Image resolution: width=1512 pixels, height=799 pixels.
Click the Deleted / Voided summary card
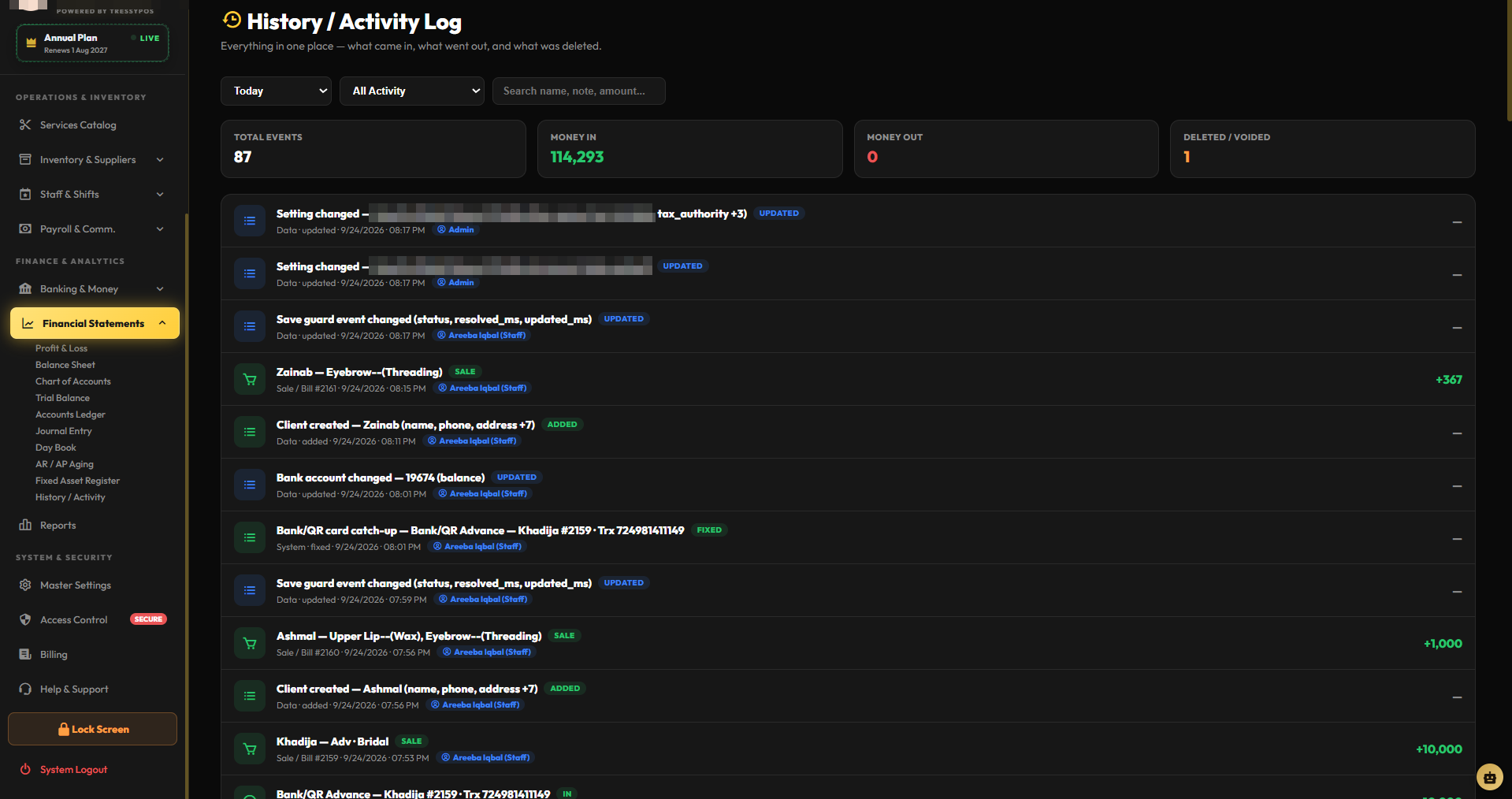[1322, 148]
